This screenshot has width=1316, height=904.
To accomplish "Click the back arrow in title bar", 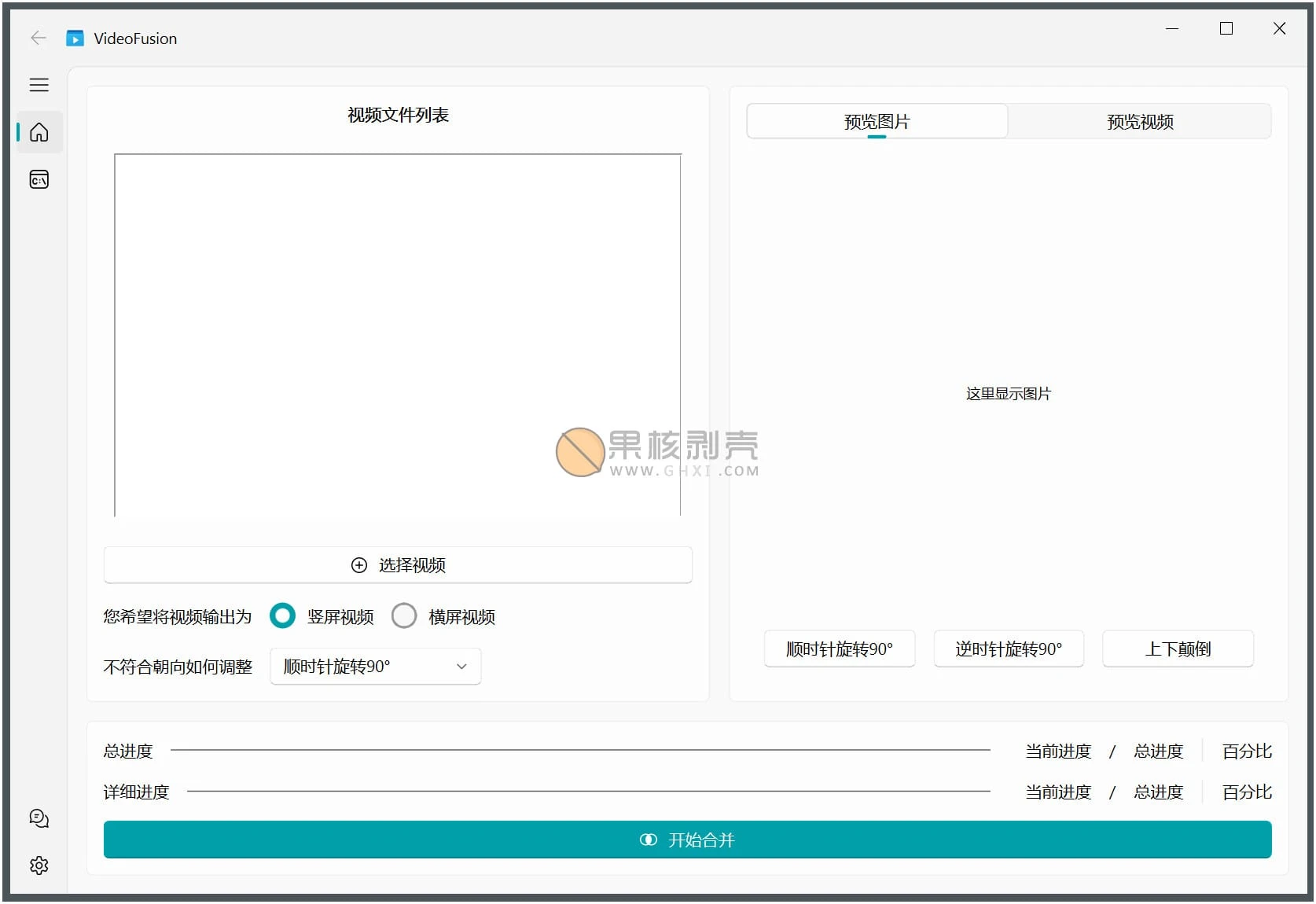I will coord(38,38).
